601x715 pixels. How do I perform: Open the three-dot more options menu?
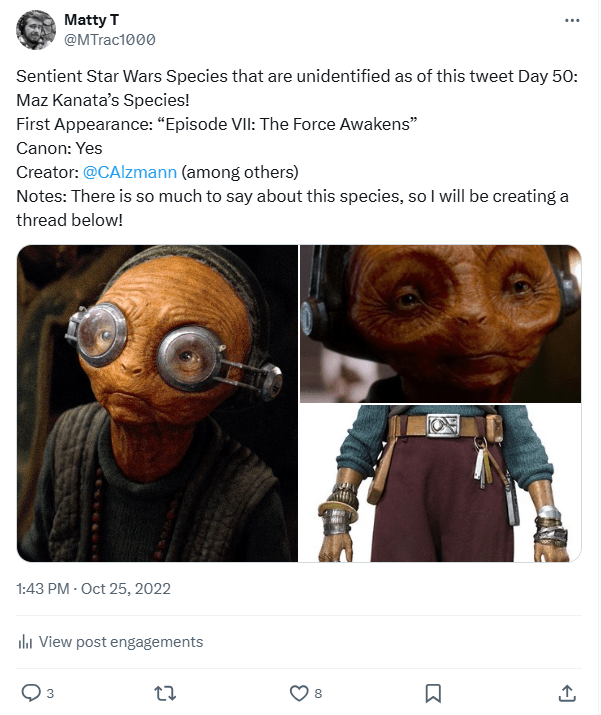[x=572, y=21]
